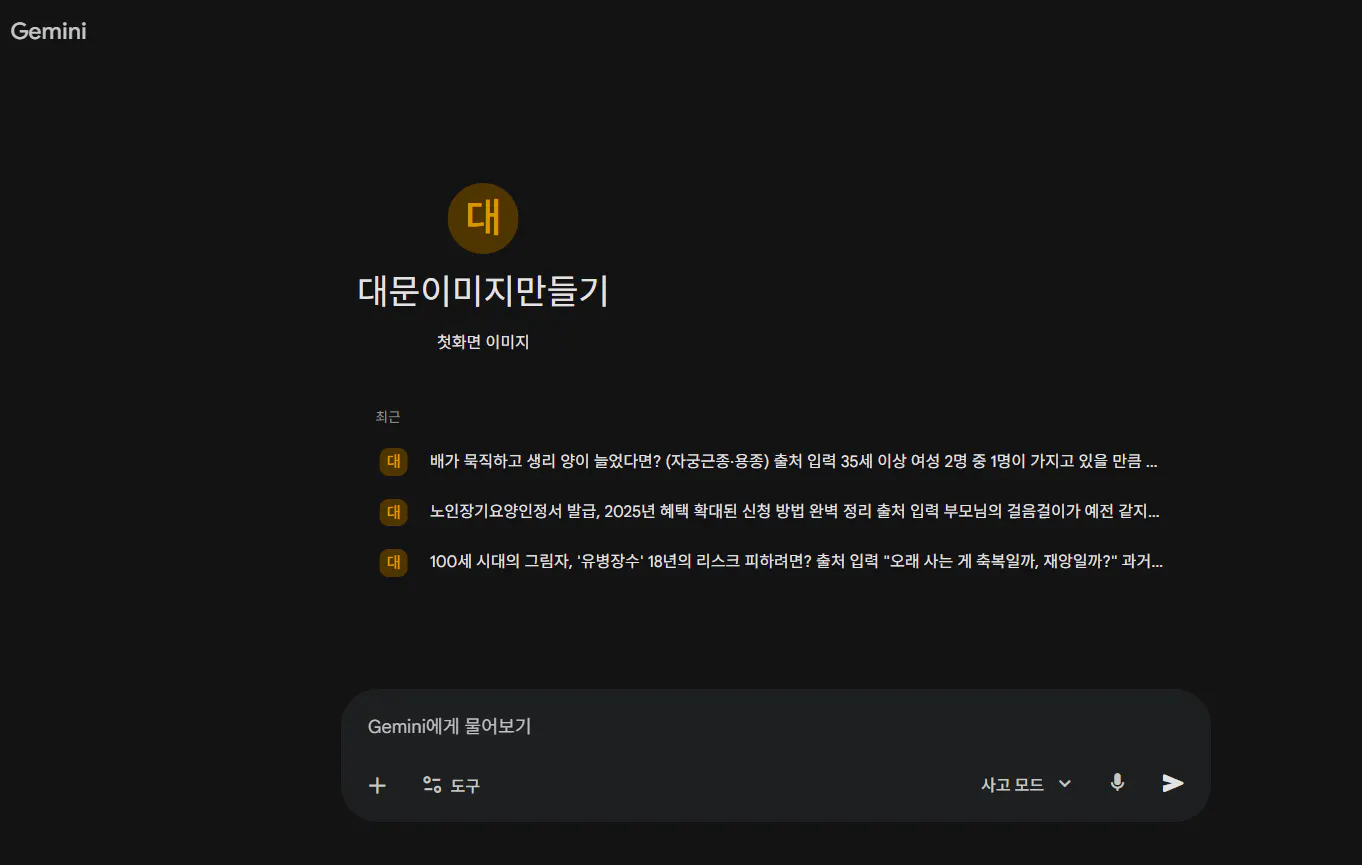Image resolution: width=1362 pixels, height=865 pixels.
Task: Open the 도구 (Tools) icon
Action: click(x=431, y=785)
